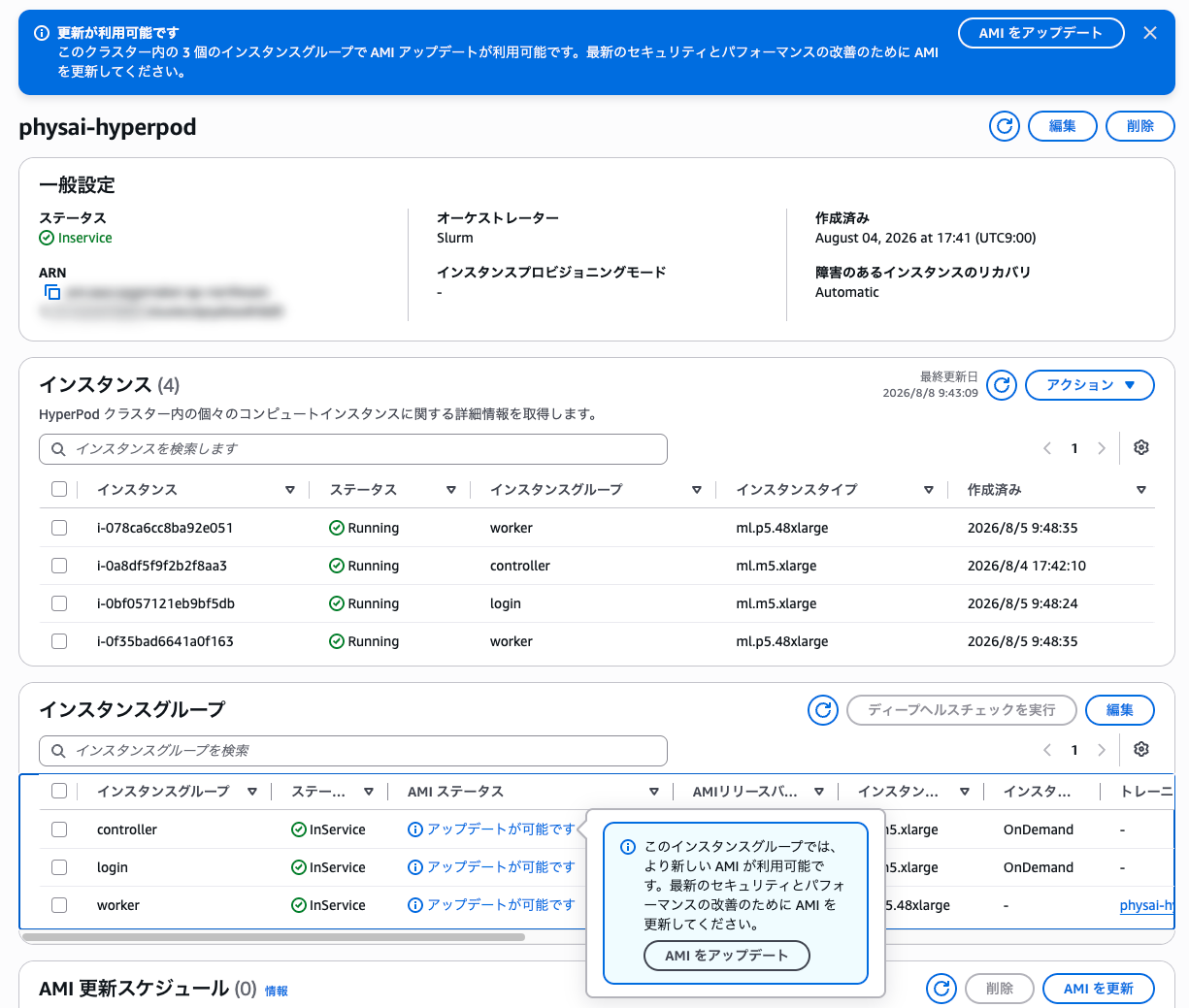The image size is (1189, 1008).
Task: Check the box for instance i-0a8df5f9f2b2f8aa3
Action: 59,566
